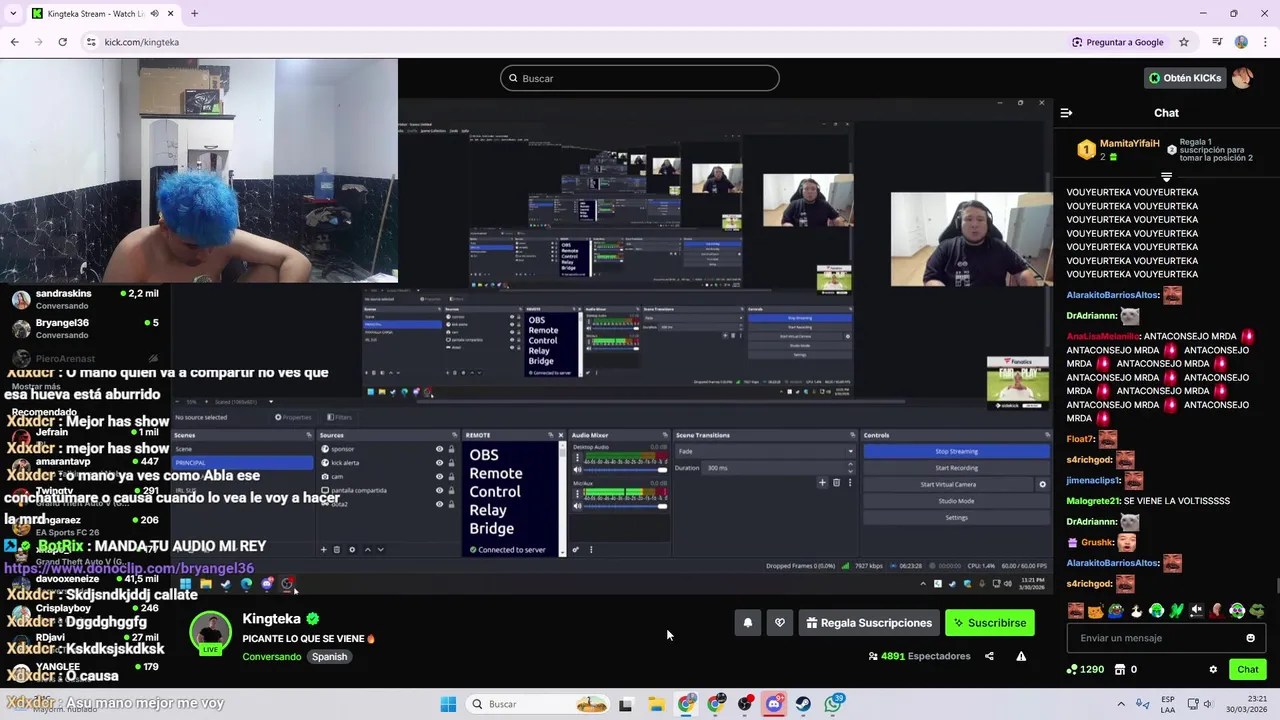
Task: Open Settings in OBS controls
Action: [956, 518]
